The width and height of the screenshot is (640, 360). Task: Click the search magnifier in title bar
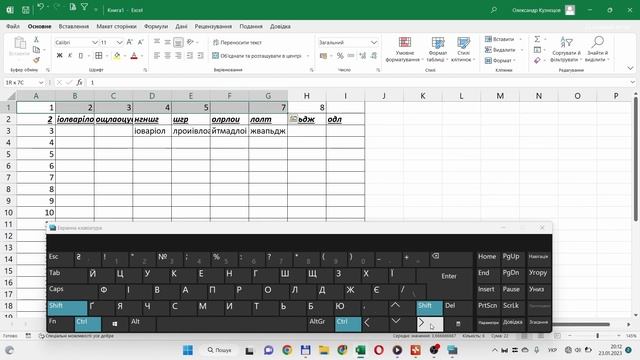(x=494, y=10)
